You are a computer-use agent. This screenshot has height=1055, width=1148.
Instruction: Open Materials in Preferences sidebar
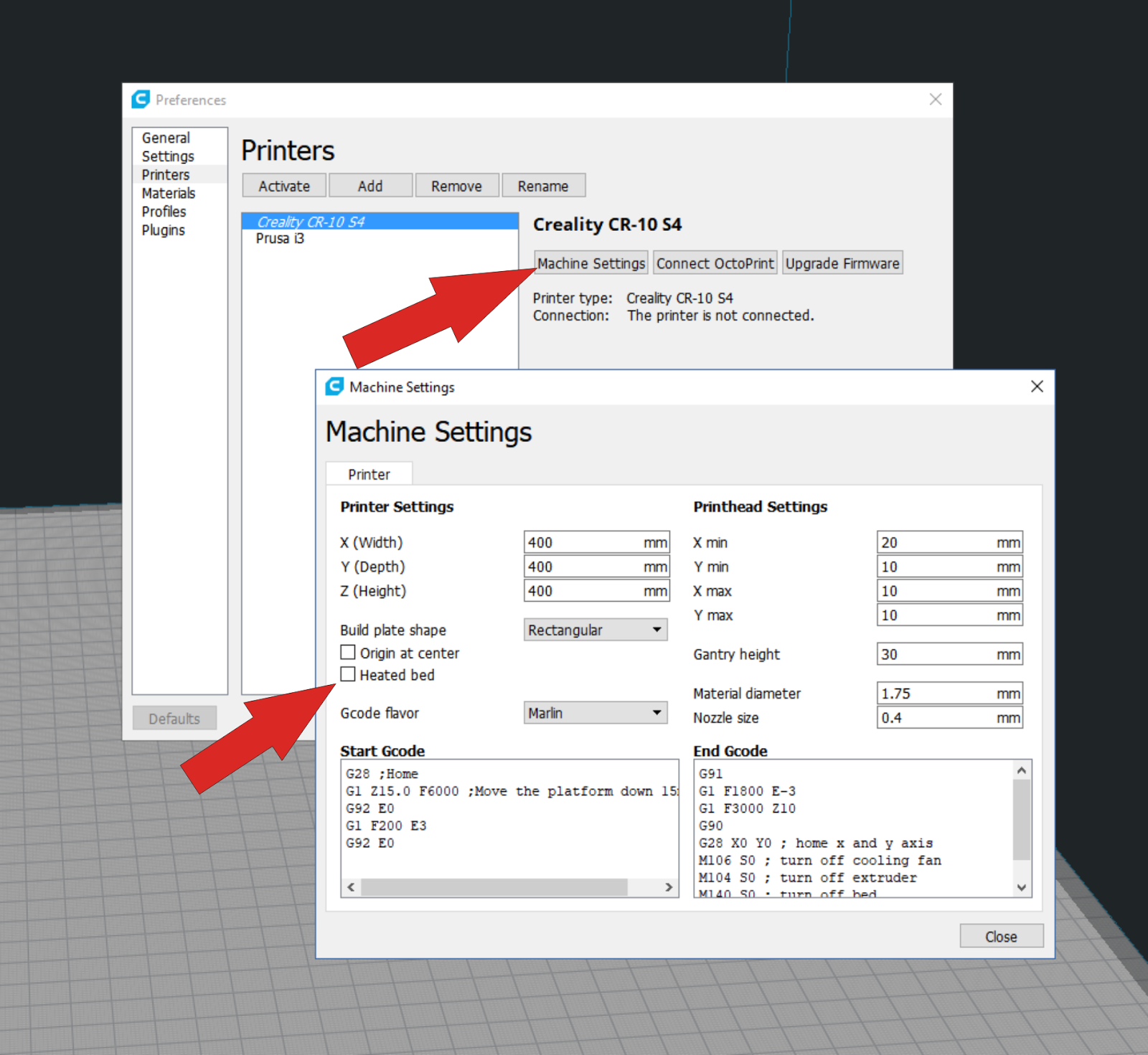pyautogui.click(x=169, y=194)
